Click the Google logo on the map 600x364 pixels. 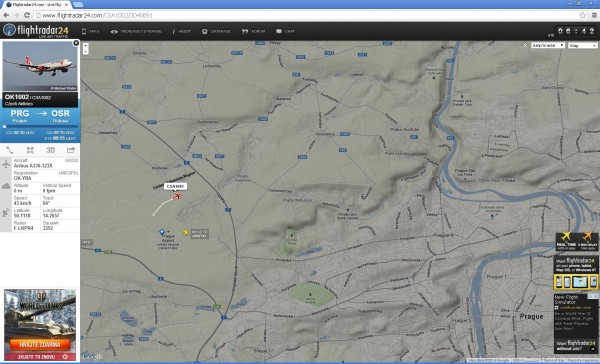[93, 357]
